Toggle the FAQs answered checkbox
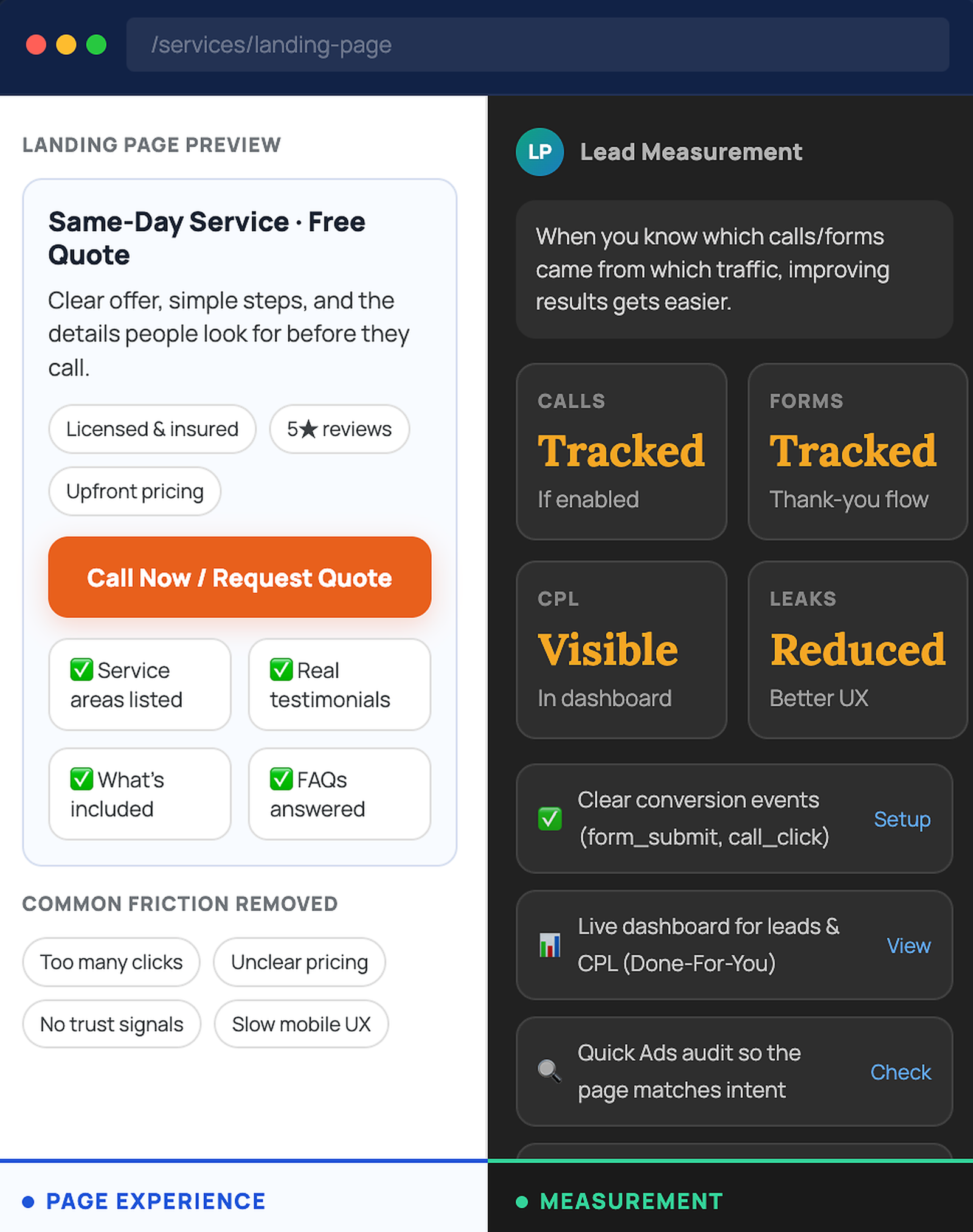Screen dimensions: 973x1232 click(281, 779)
